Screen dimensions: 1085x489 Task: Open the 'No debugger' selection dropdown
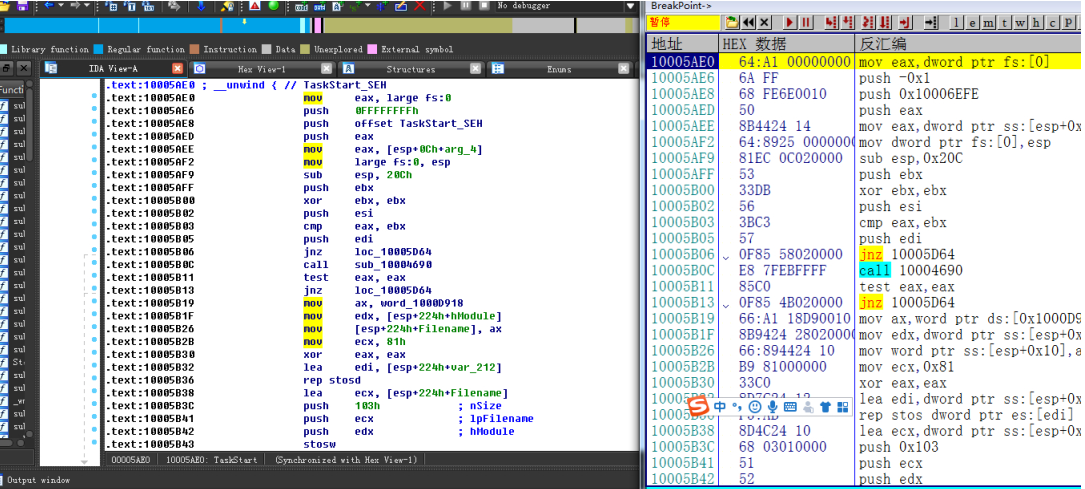coord(630,6)
